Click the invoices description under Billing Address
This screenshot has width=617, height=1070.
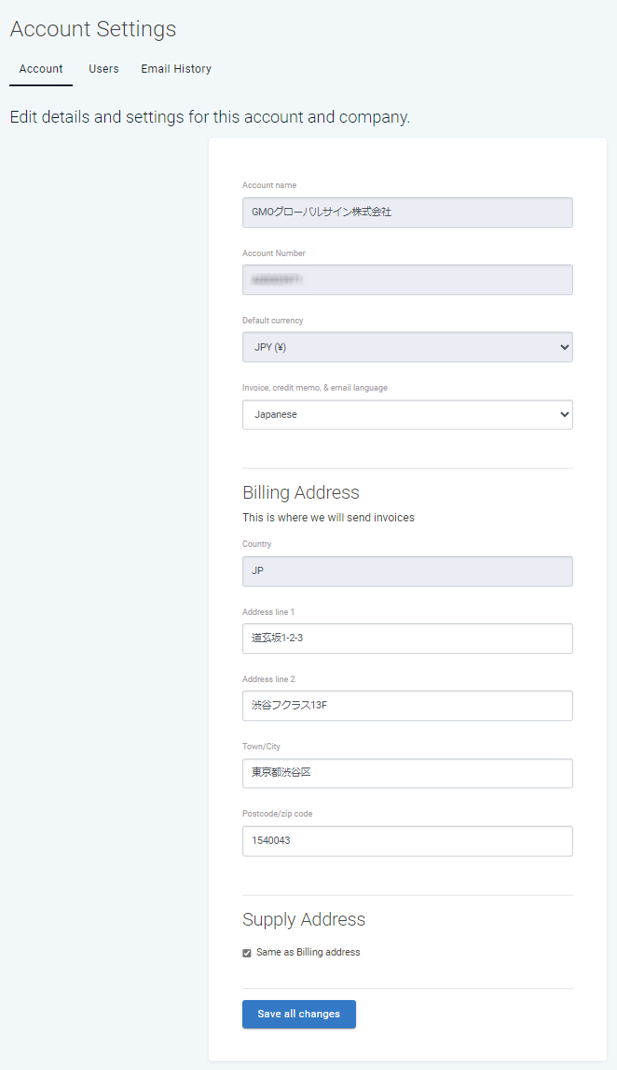[328, 518]
